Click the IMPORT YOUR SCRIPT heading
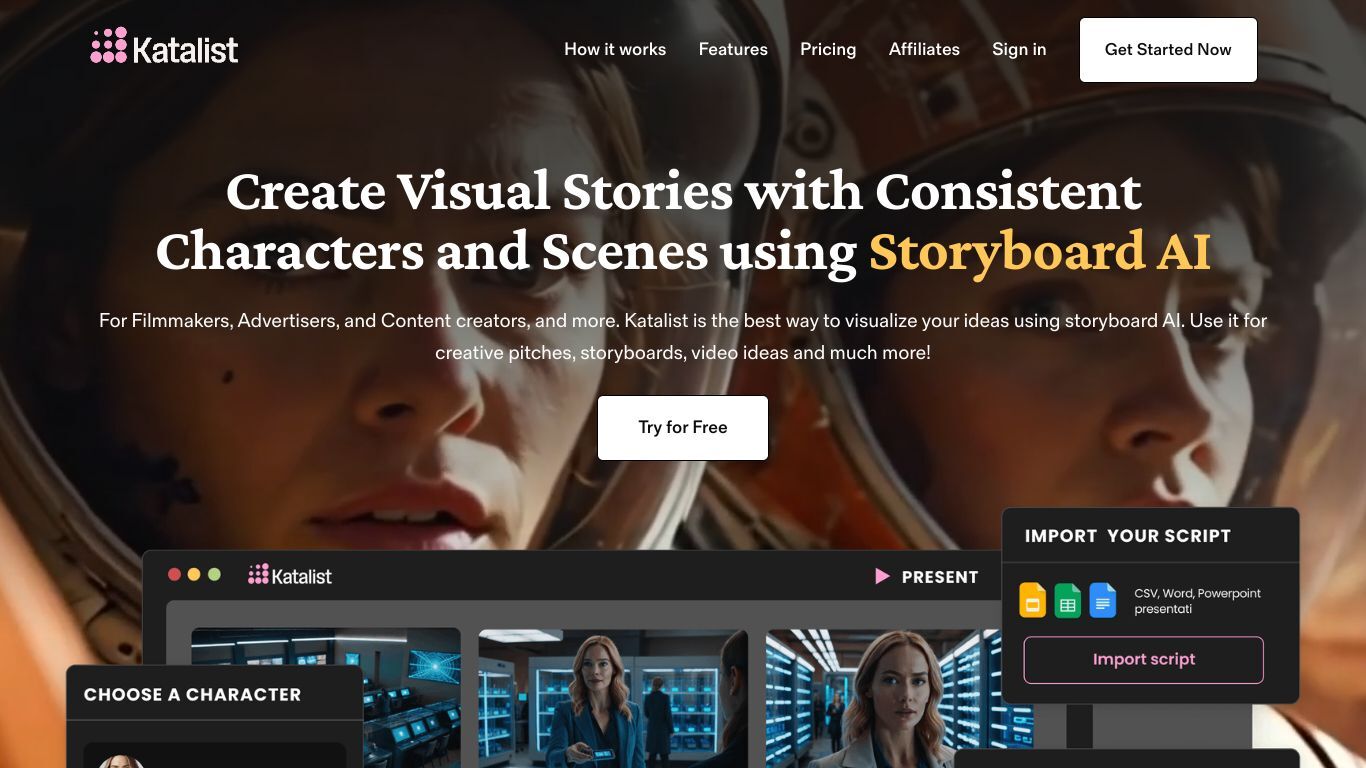 (x=1127, y=536)
